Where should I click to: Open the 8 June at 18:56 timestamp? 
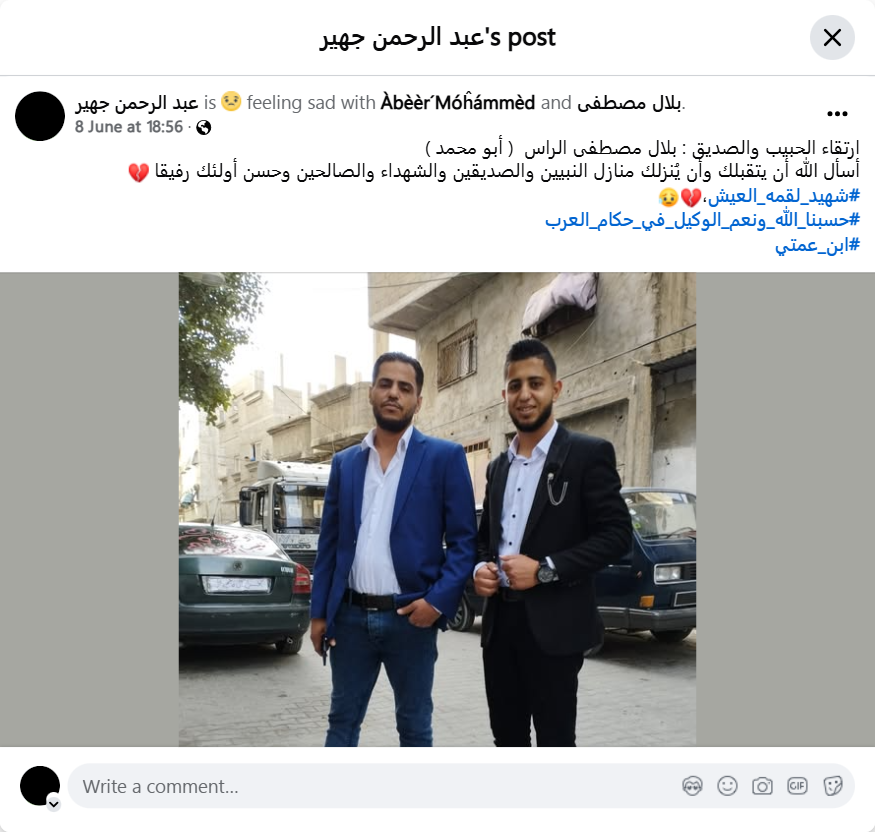tap(129, 127)
